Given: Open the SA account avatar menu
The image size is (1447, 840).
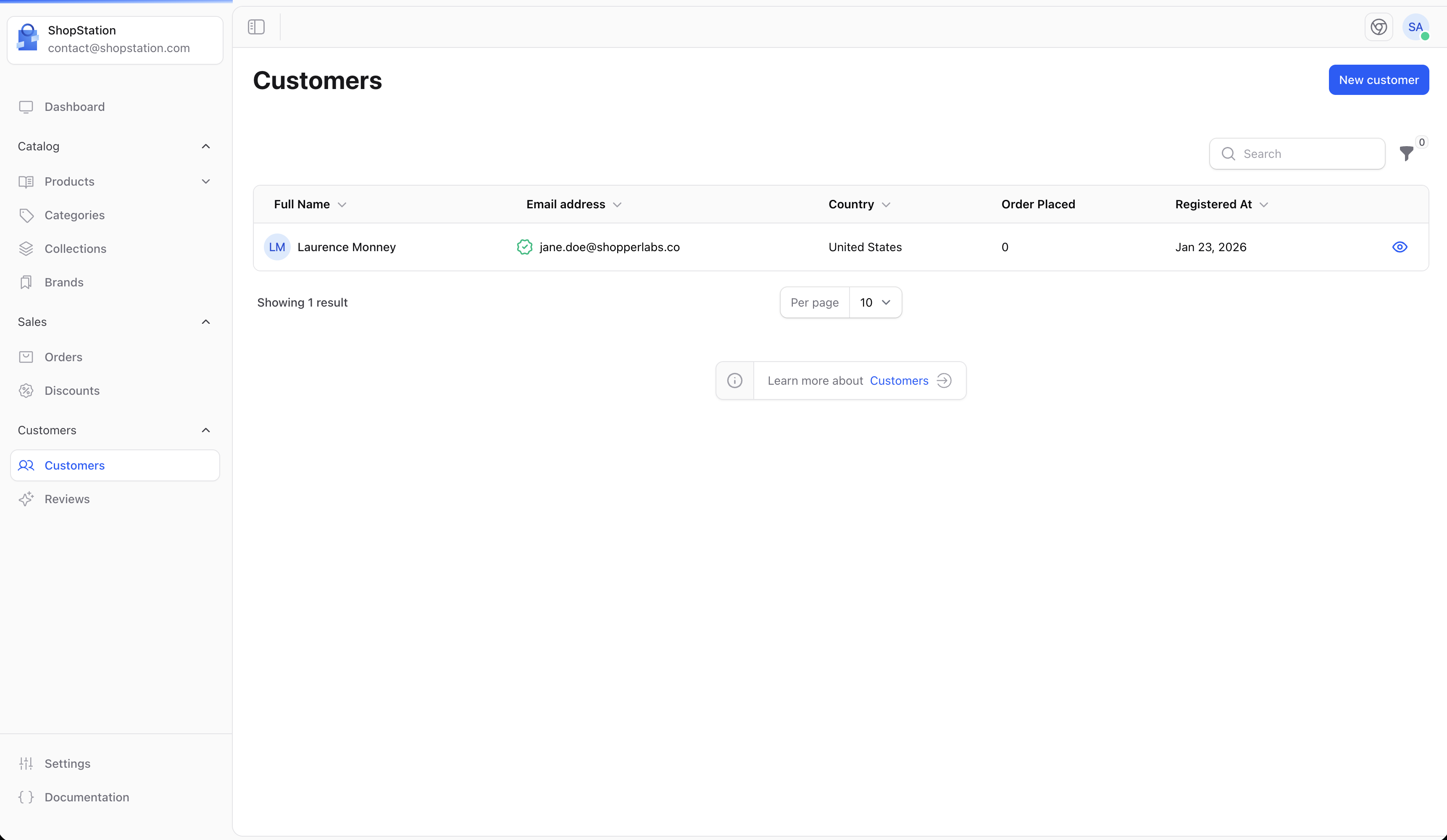Looking at the screenshot, I should pos(1415,27).
